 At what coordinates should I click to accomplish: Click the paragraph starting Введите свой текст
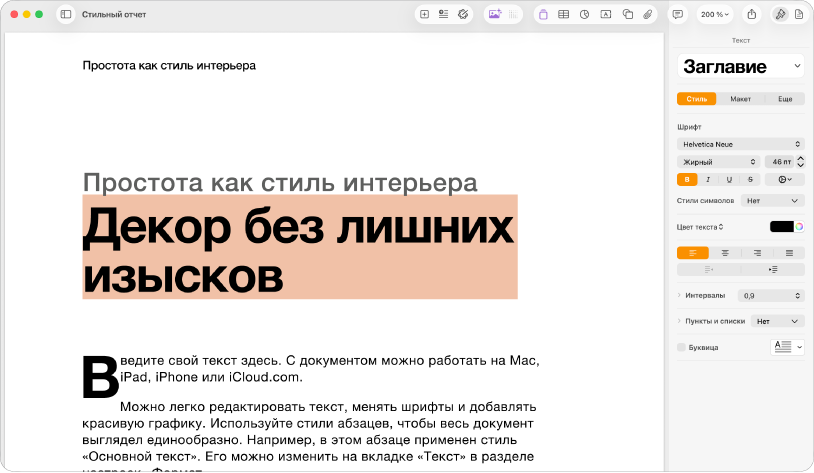point(330,369)
